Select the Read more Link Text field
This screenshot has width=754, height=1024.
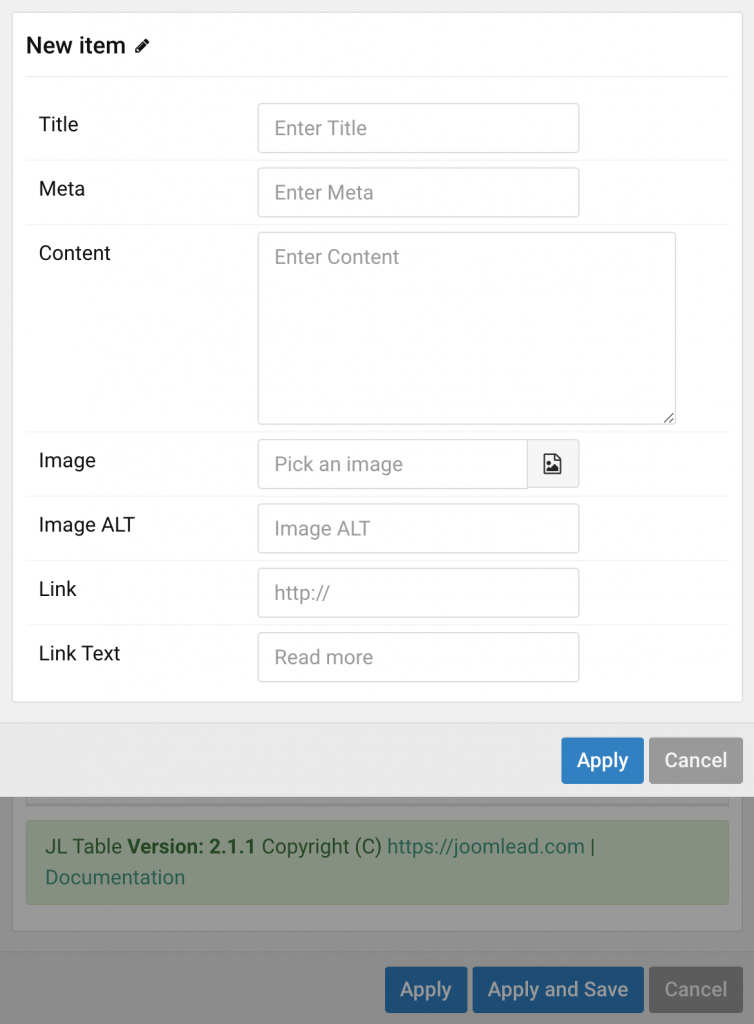click(418, 657)
